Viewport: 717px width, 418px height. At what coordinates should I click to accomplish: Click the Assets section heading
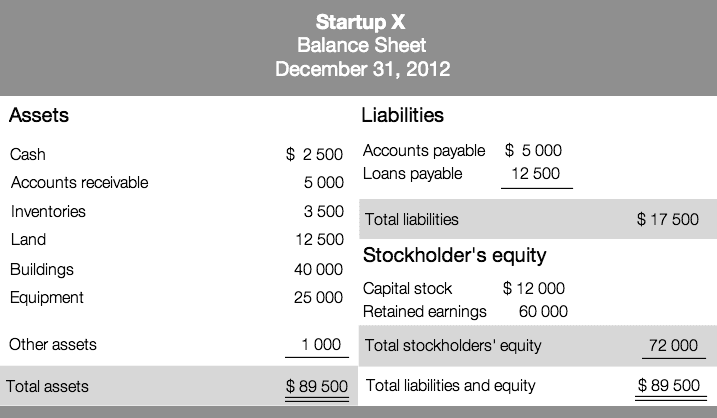click(39, 115)
